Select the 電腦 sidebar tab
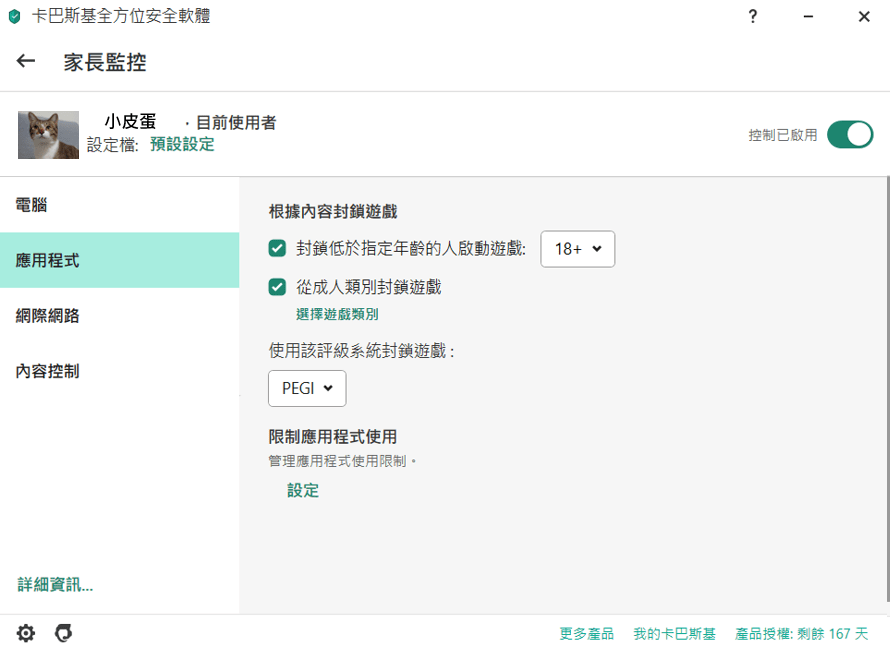 click(x=32, y=205)
